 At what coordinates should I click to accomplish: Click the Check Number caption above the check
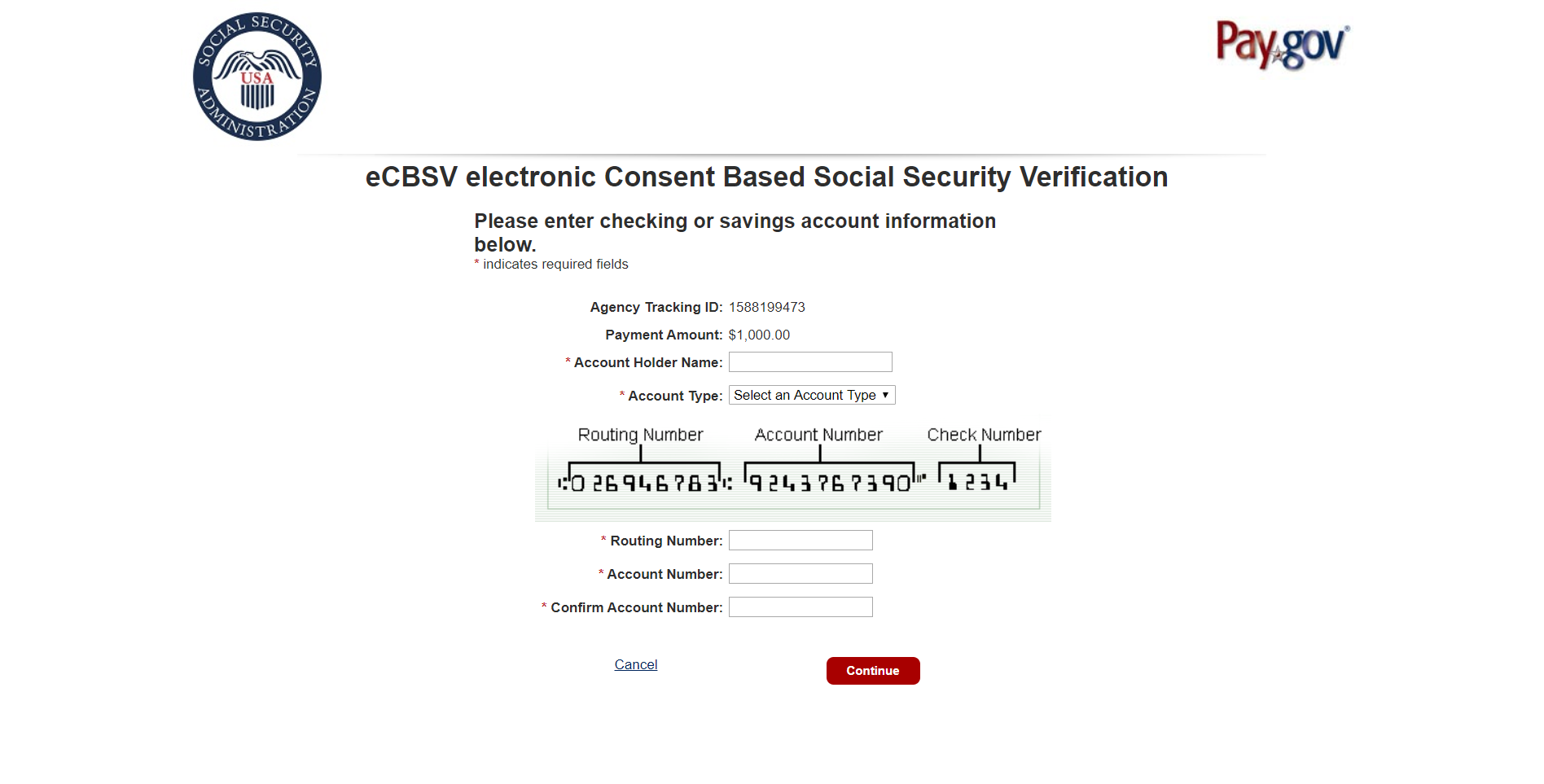pos(984,435)
